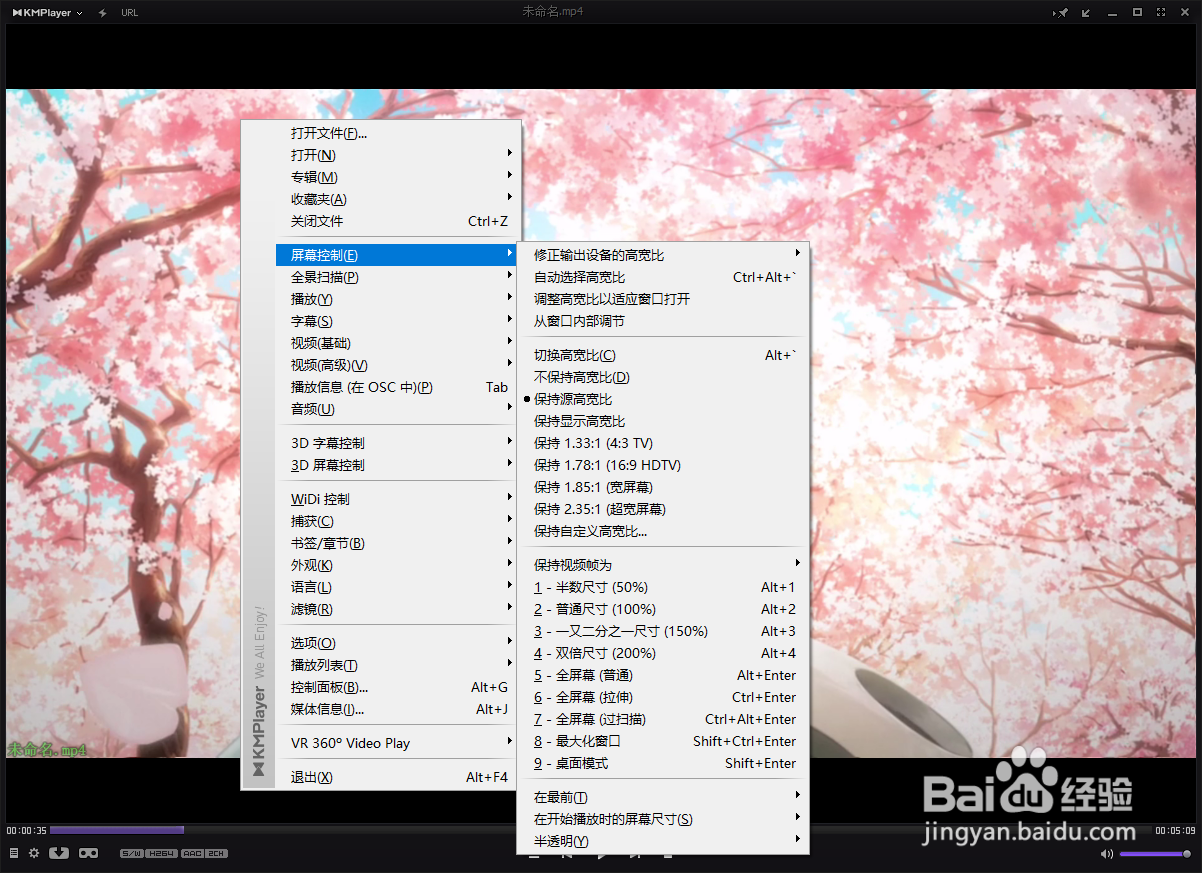Image resolution: width=1202 pixels, height=873 pixels.
Task: Adjust the purple volume slider
Action: click(x=1155, y=854)
